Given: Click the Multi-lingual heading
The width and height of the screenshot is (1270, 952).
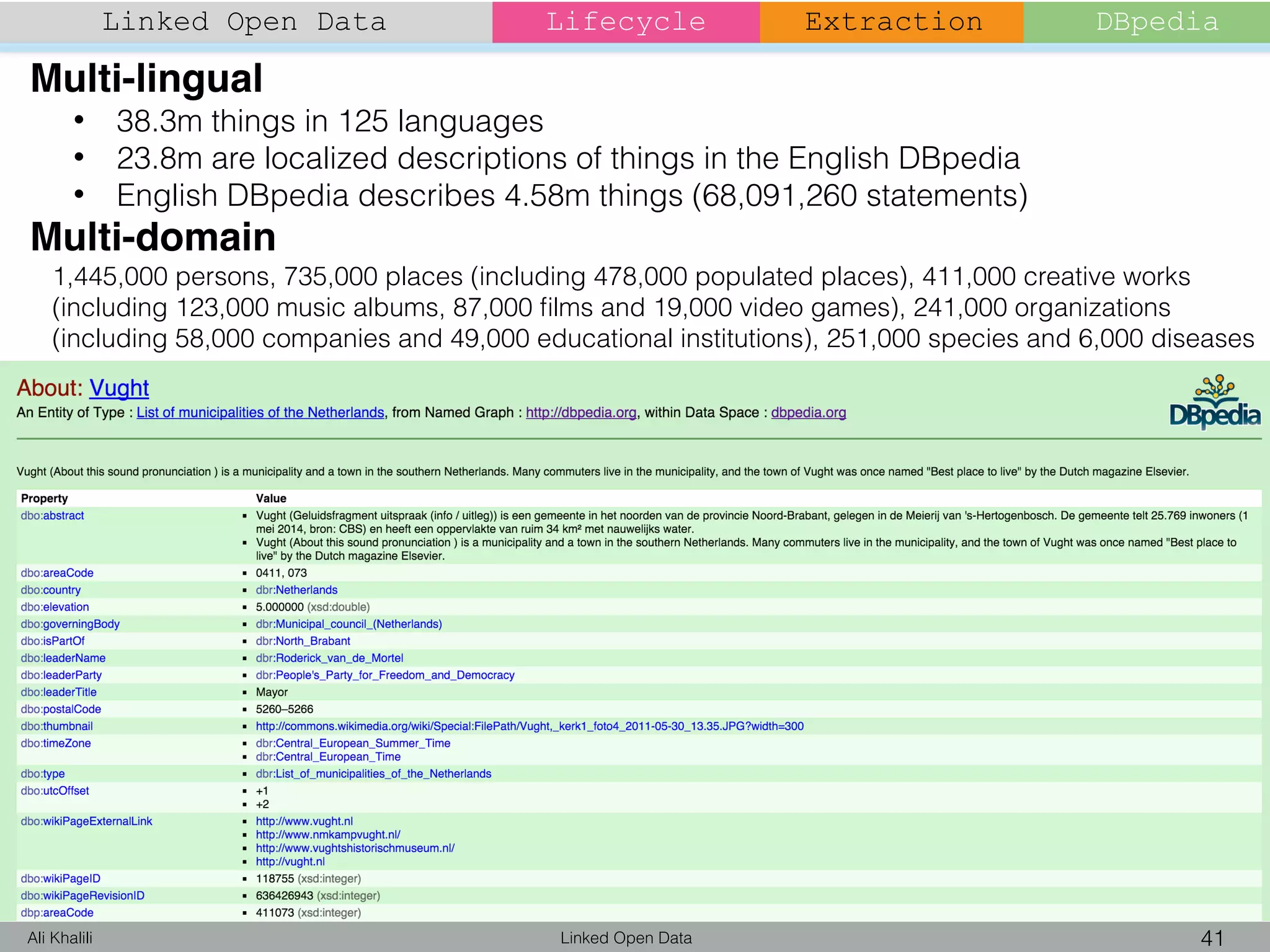Looking at the screenshot, I should pyautogui.click(x=146, y=79).
